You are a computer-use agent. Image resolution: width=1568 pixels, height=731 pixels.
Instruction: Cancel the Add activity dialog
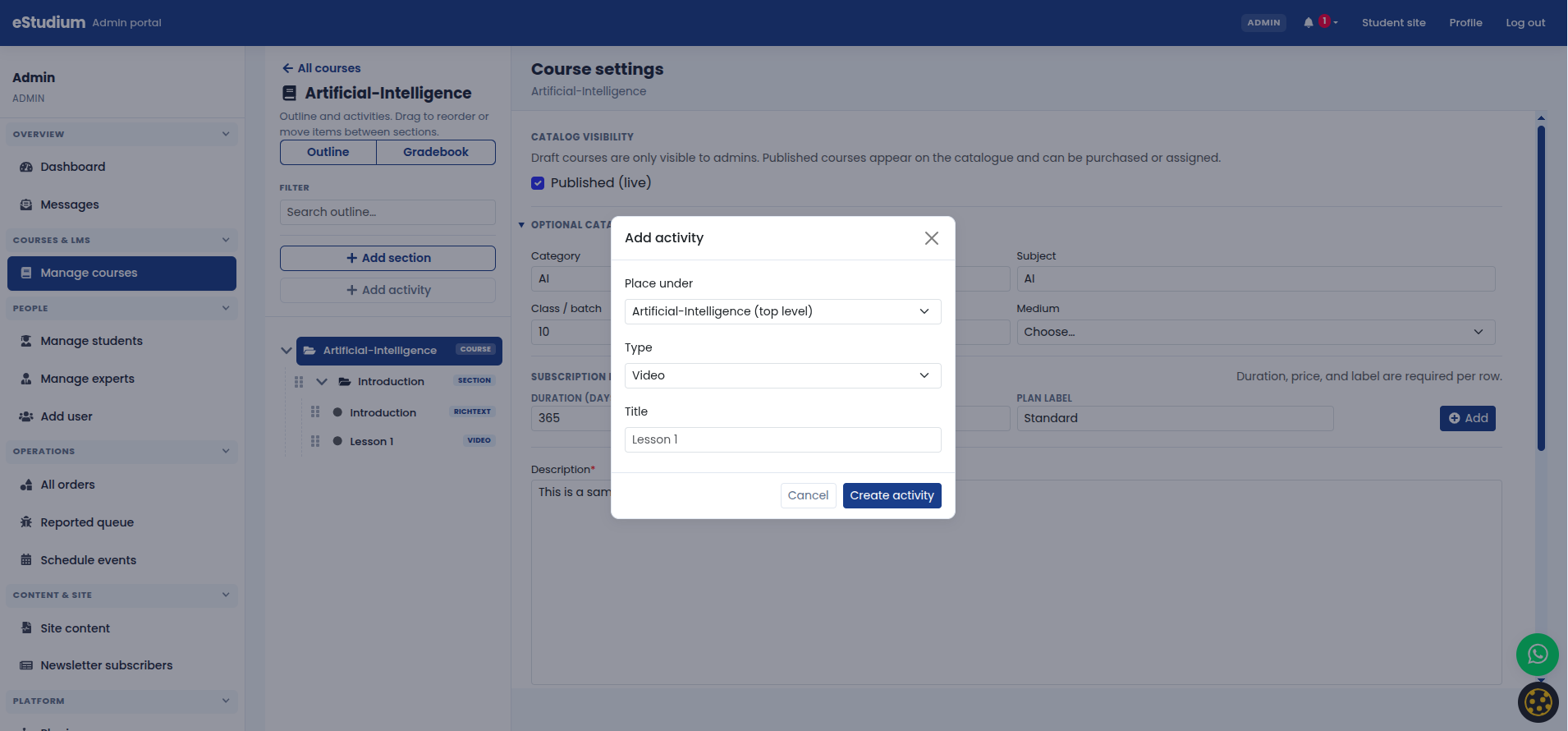point(808,495)
